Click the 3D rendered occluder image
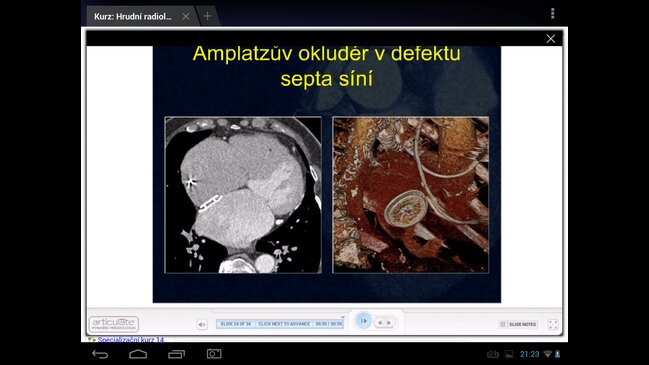This screenshot has height=365, width=649. coord(411,195)
